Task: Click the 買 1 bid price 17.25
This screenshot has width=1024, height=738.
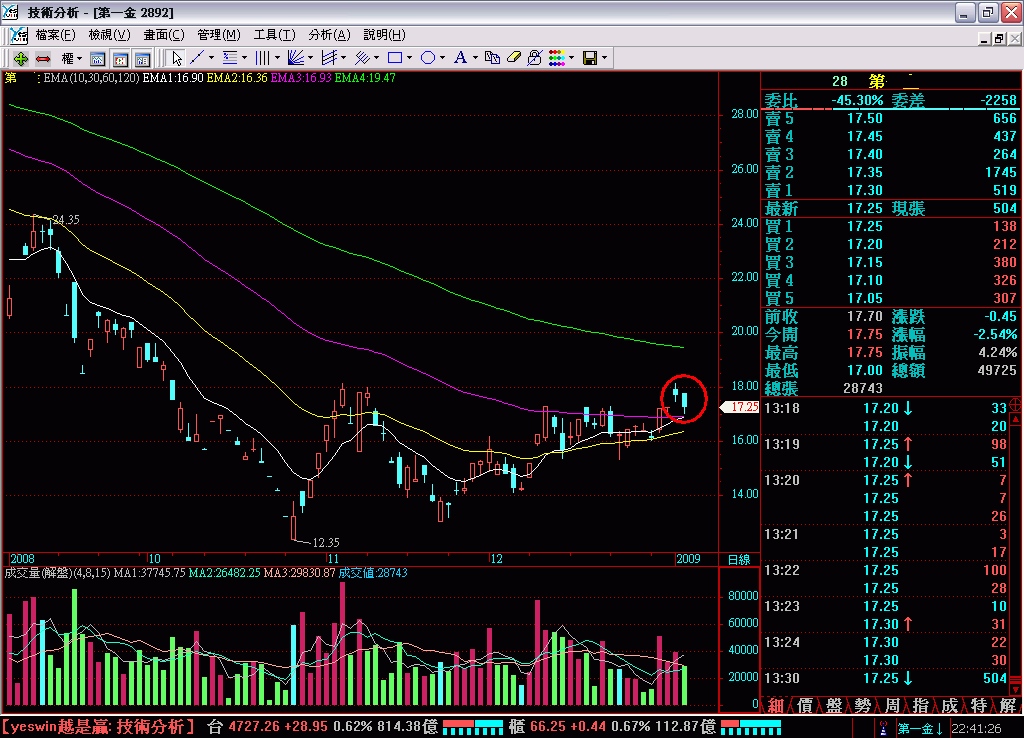Action: pyautogui.click(x=865, y=226)
